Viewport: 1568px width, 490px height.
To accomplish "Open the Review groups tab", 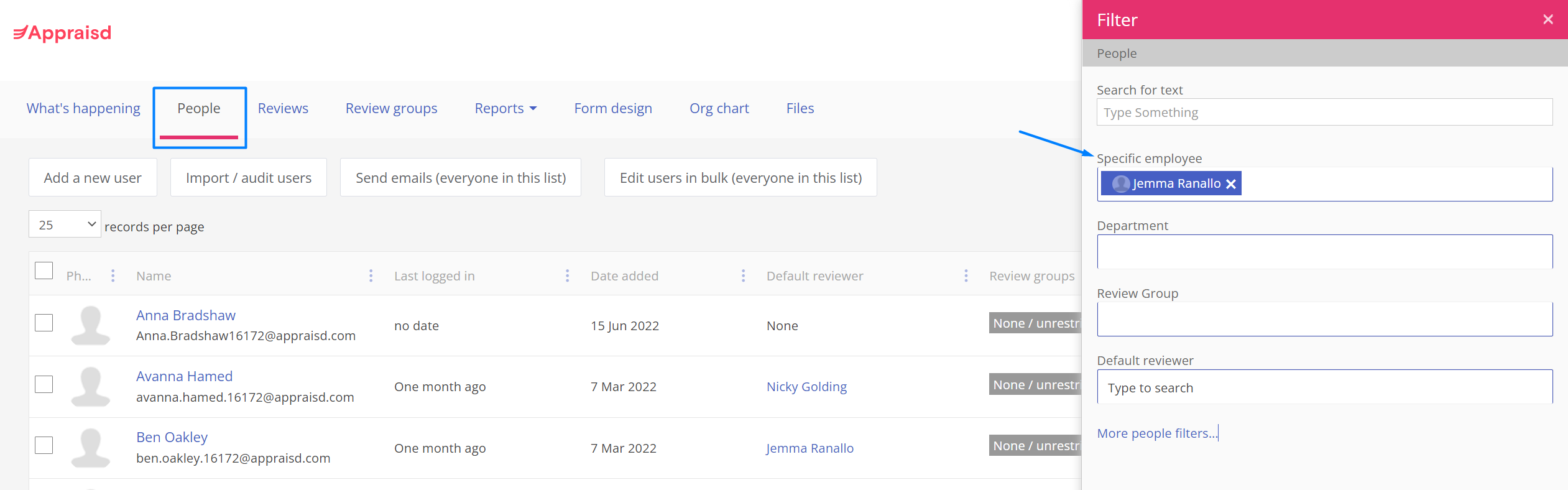I will click(391, 108).
